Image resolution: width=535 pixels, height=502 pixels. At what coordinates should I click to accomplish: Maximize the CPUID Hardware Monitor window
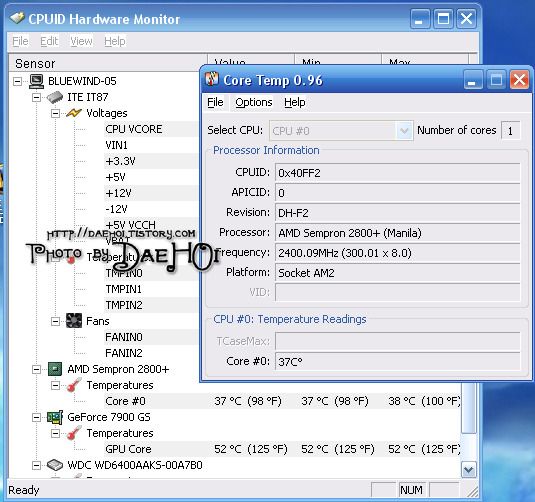(x=443, y=18)
